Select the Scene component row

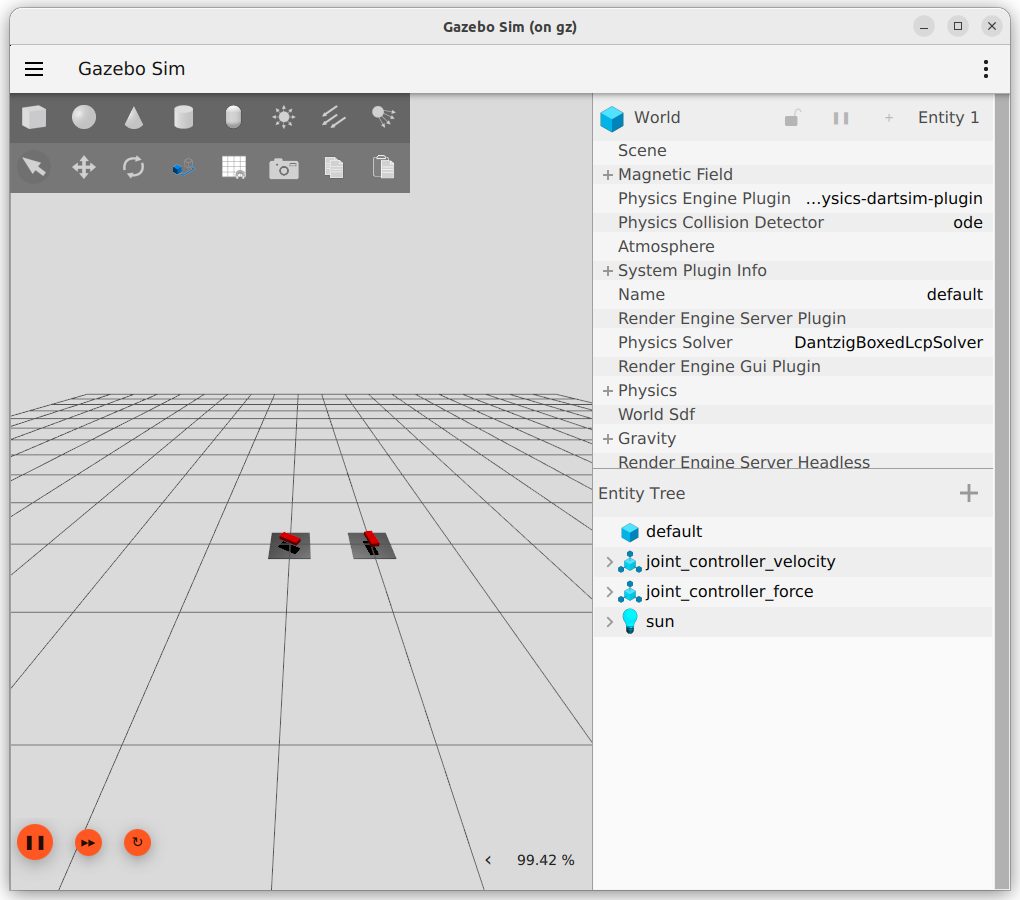[x=793, y=151]
